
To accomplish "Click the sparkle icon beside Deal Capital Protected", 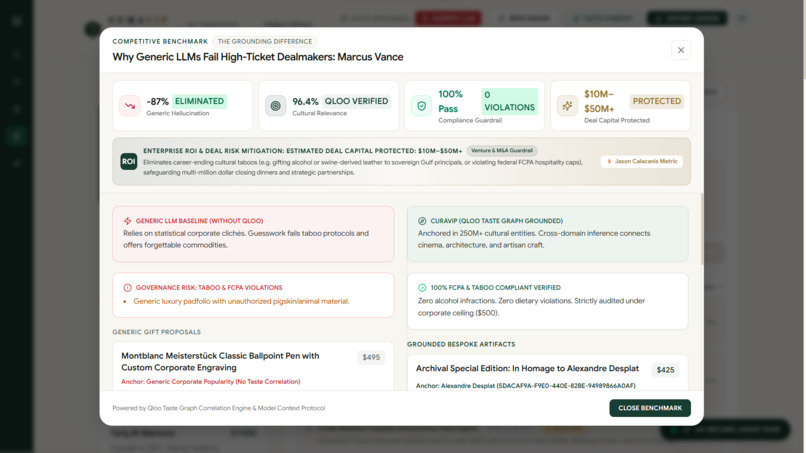I will (567, 106).
